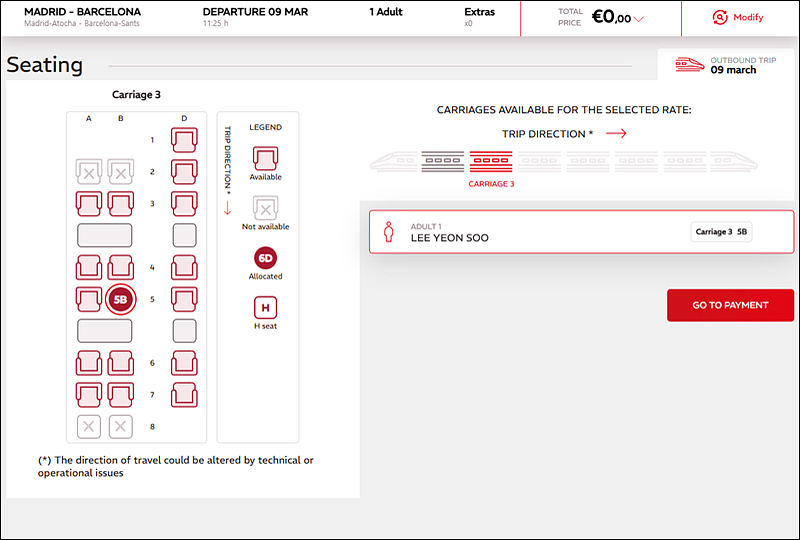Click the Madrid - Barcelona route heading
800x540 pixels.
83,12
